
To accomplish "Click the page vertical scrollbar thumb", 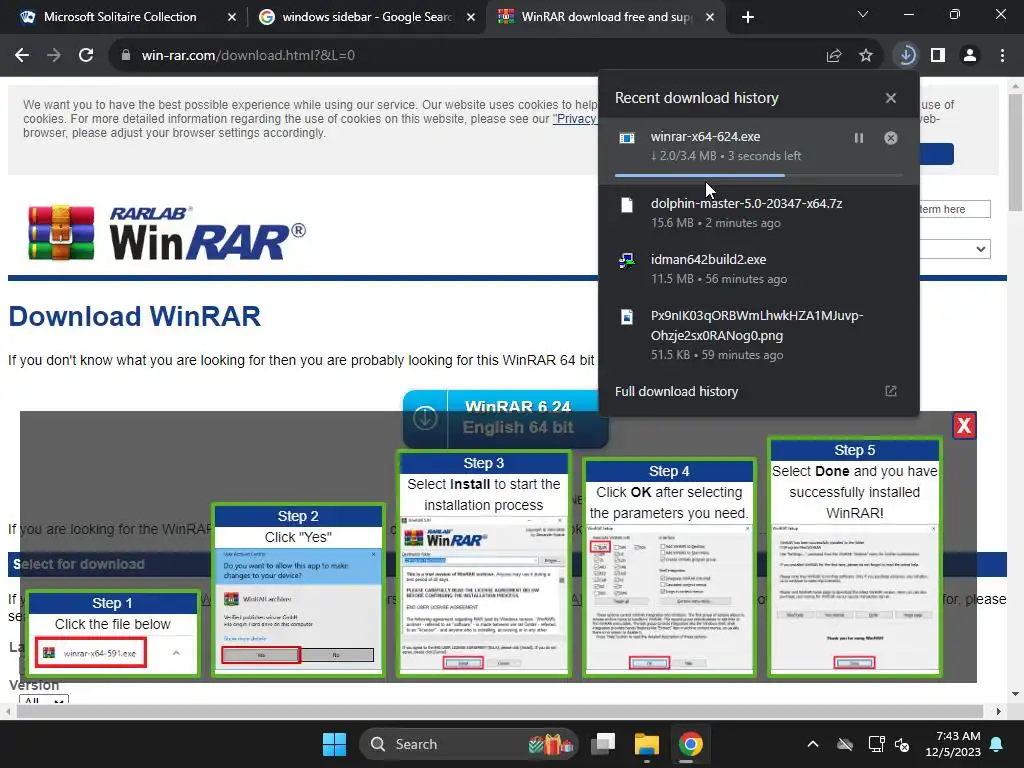I will pos(1016,153).
